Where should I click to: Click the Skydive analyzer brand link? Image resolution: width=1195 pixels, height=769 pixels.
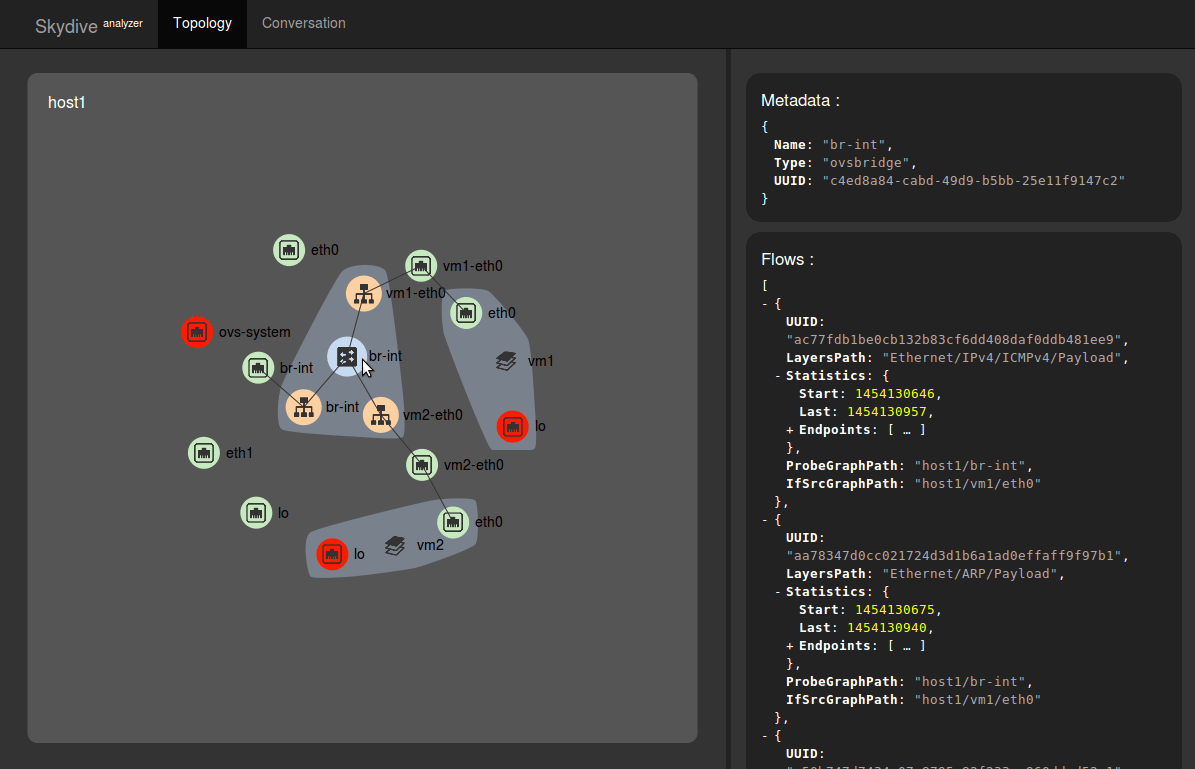tap(88, 25)
